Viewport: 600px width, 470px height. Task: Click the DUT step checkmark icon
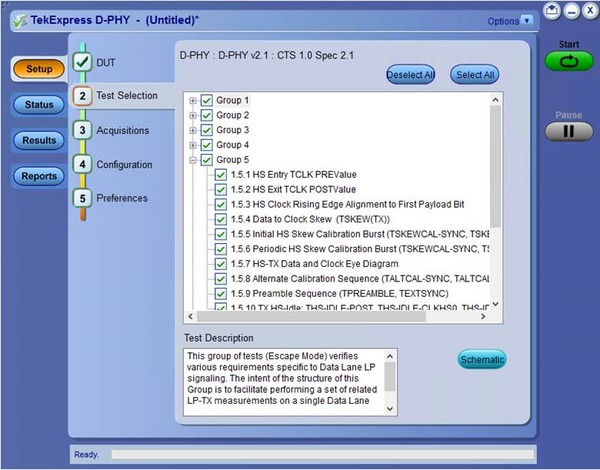[82, 62]
